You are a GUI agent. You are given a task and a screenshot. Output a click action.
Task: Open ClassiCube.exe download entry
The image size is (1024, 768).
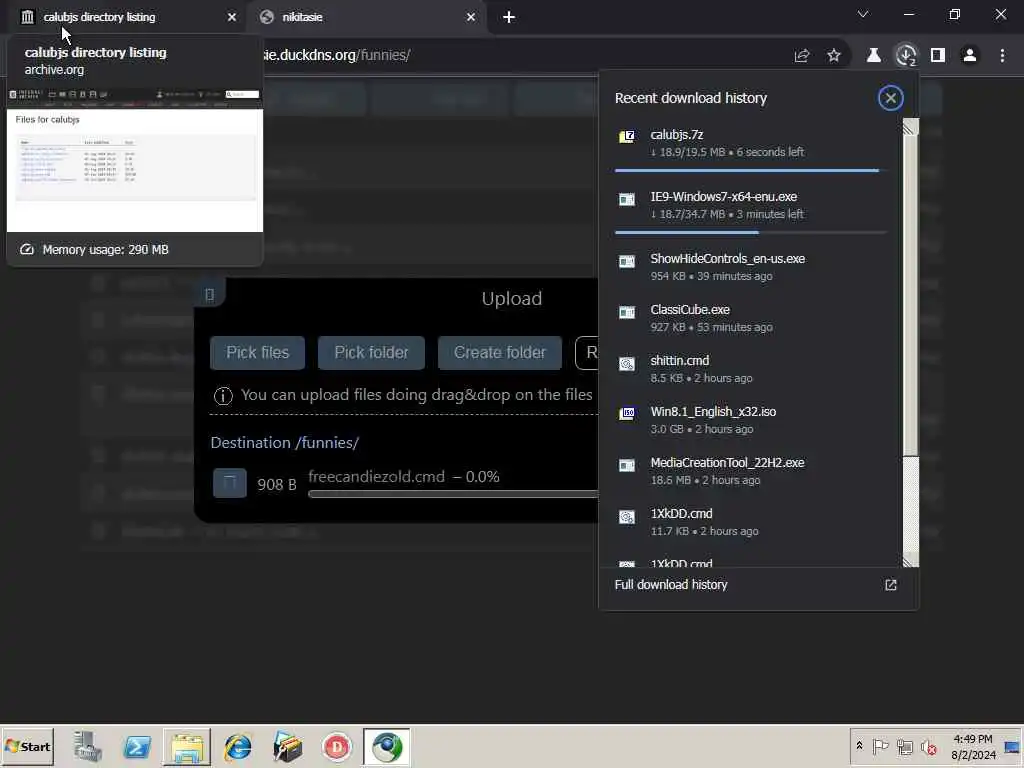(x=750, y=318)
